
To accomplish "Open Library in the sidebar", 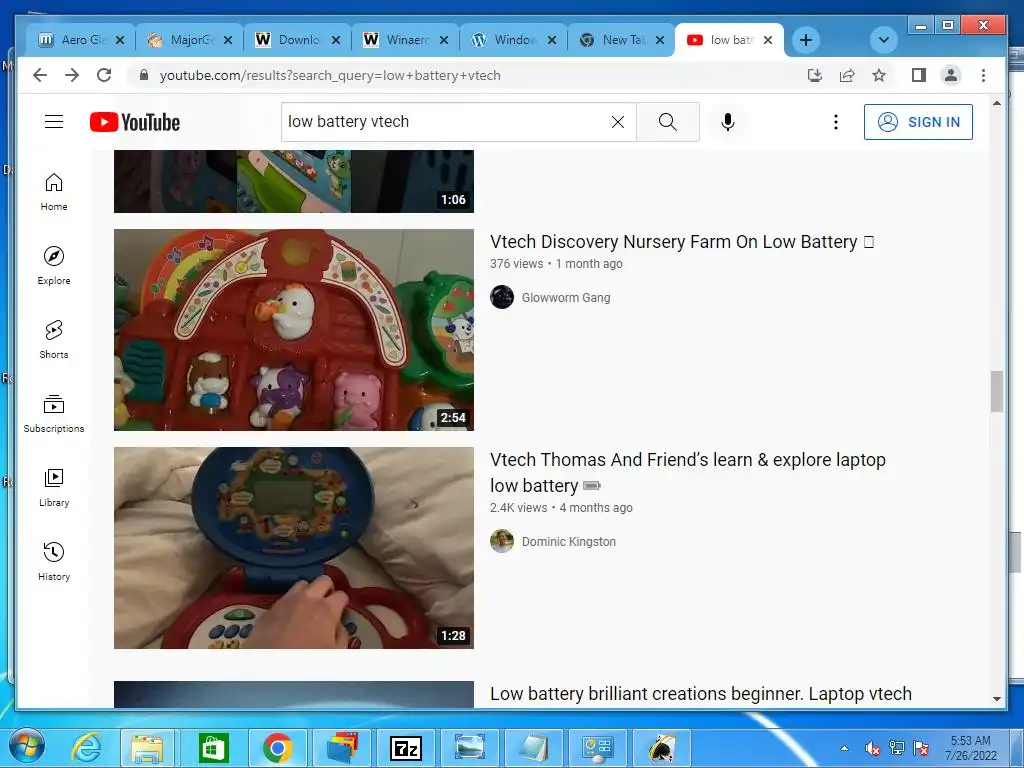I will click(54, 487).
